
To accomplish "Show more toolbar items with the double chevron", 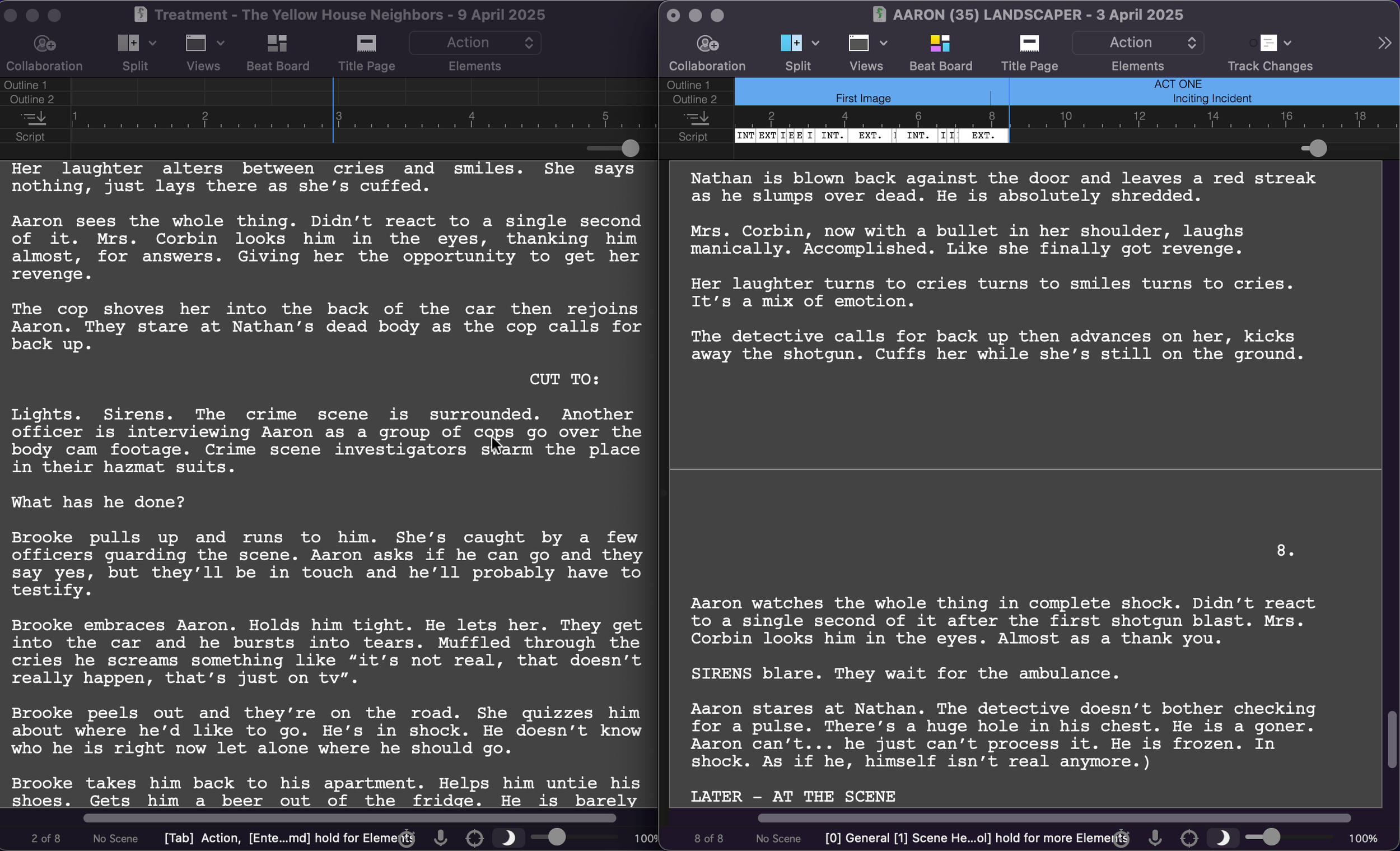I will click(x=1384, y=43).
